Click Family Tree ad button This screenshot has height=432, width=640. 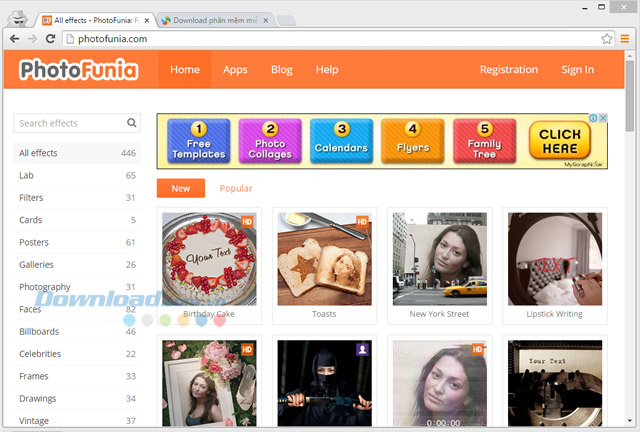[x=484, y=141]
